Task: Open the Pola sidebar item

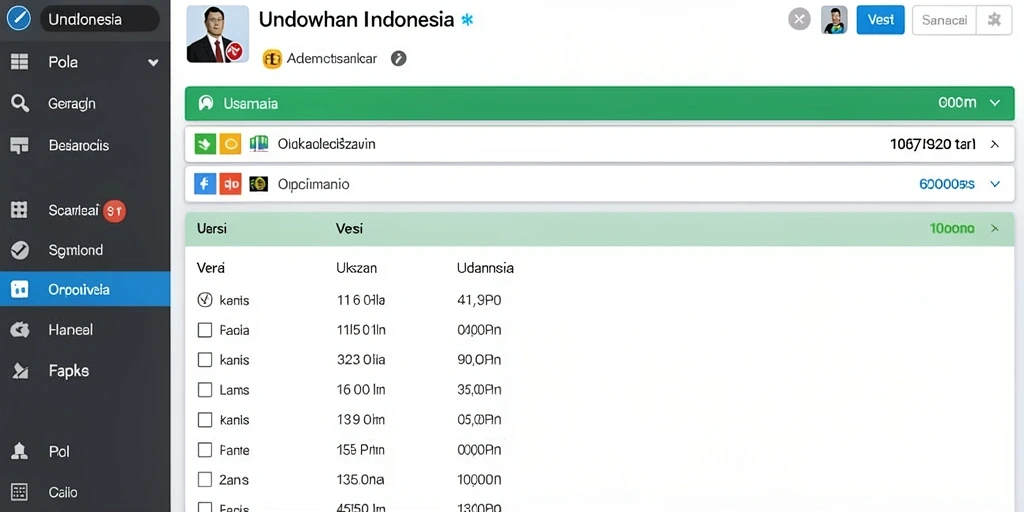Action: (x=85, y=63)
